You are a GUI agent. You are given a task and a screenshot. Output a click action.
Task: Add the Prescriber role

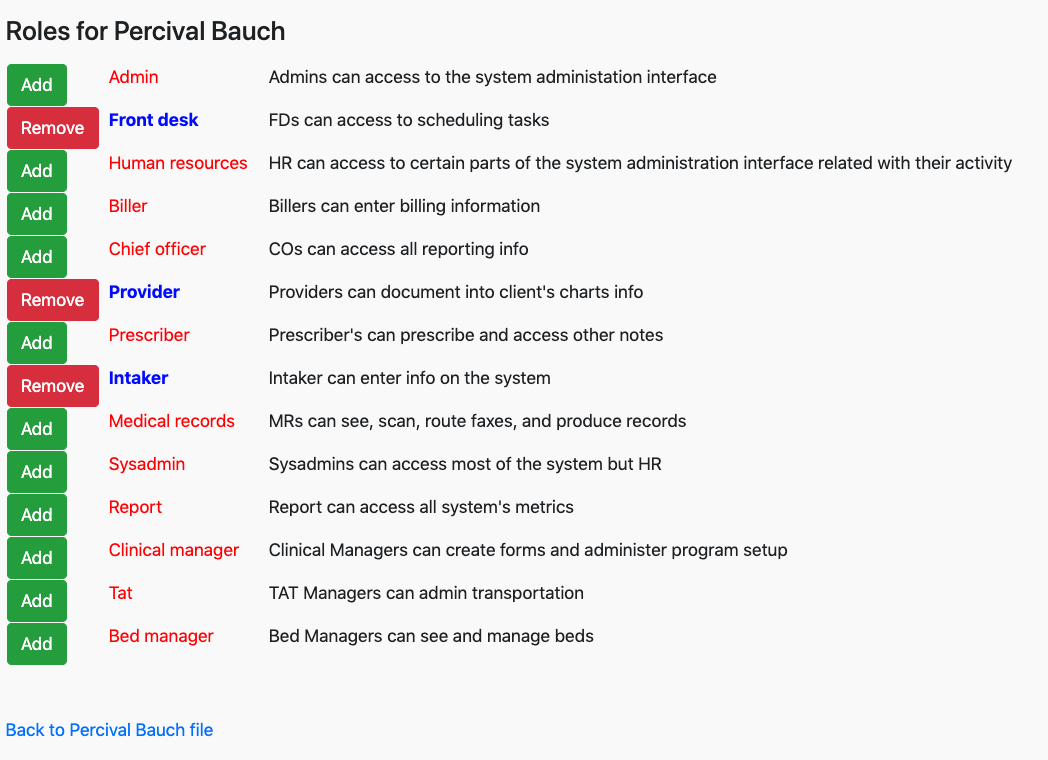[x=37, y=343]
